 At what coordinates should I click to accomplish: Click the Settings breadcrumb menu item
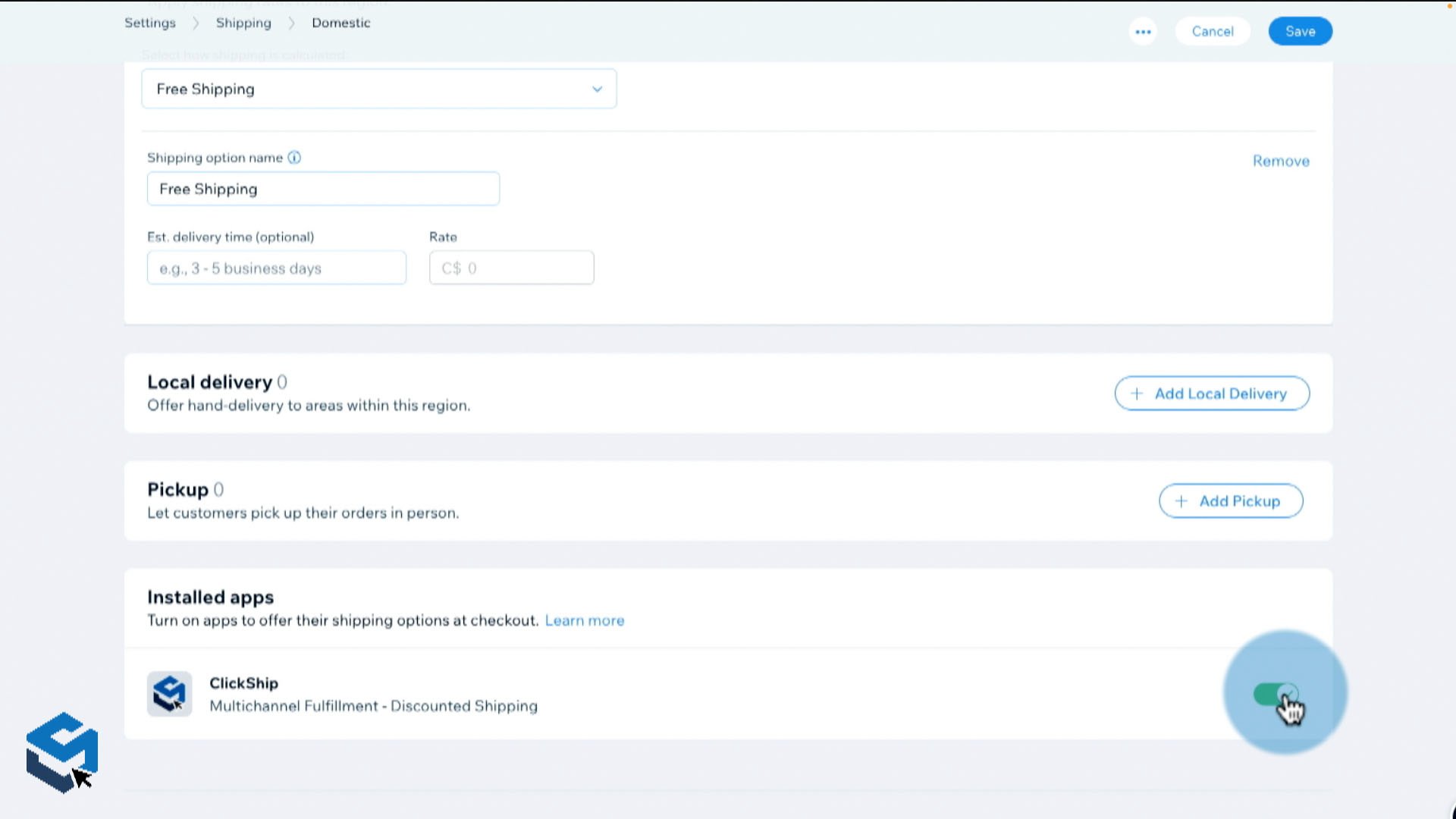click(150, 22)
